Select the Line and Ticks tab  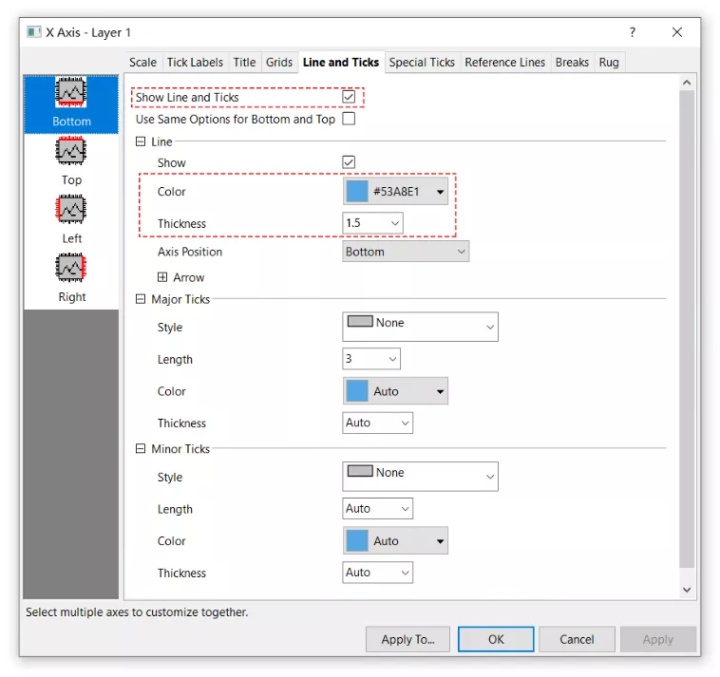[x=341, y=62]
